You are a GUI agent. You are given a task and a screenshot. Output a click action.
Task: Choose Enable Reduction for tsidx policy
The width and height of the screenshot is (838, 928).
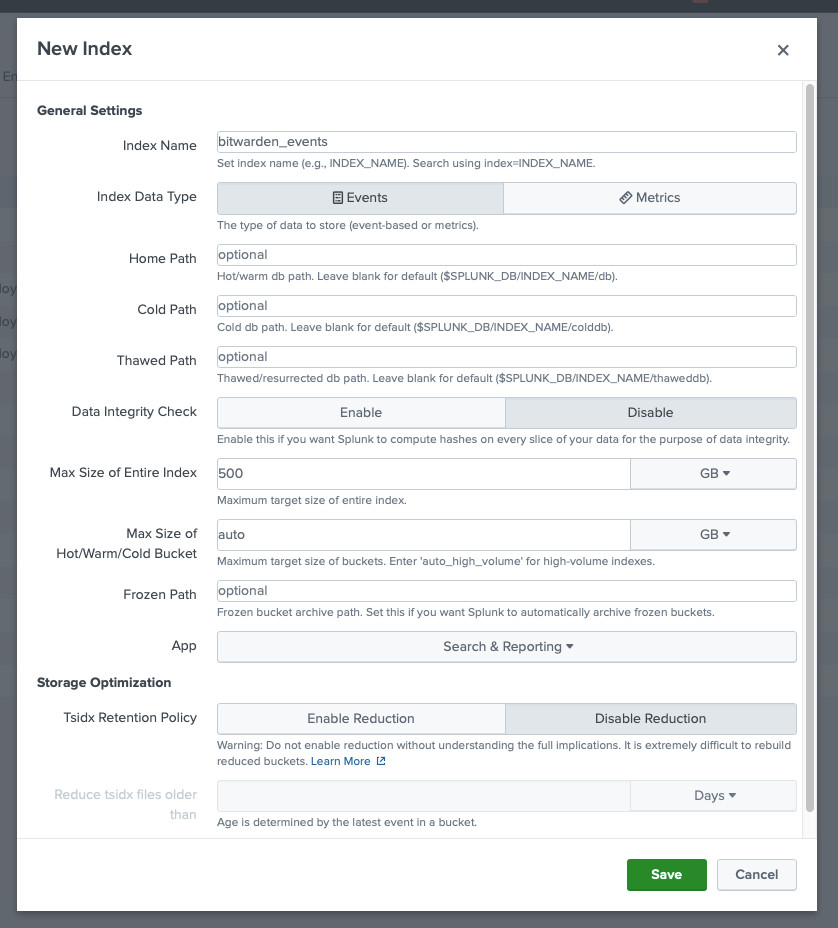tap(361, 719)
